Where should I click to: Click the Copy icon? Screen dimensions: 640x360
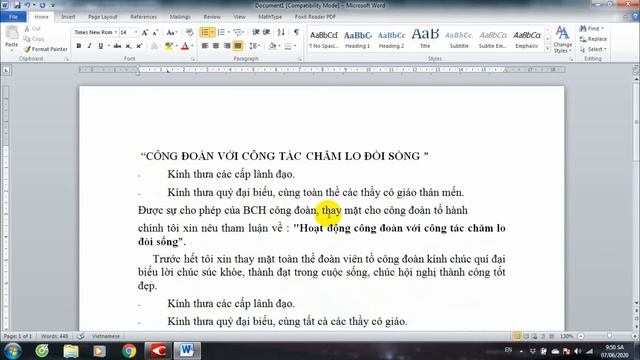[x=34, y=39]
